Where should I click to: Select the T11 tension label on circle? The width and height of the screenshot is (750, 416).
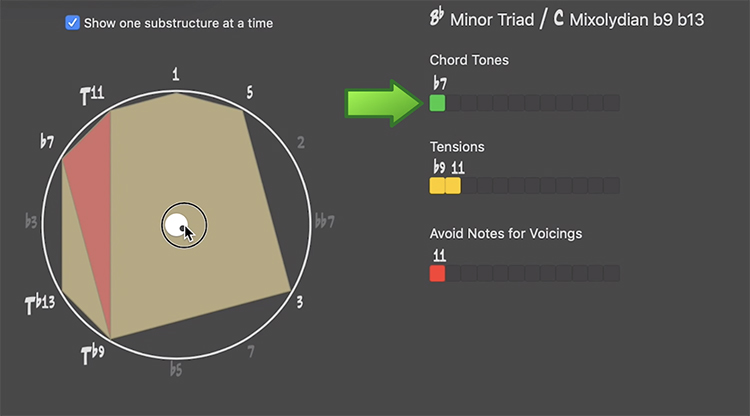pyautogui.click(x=92, y=95)
